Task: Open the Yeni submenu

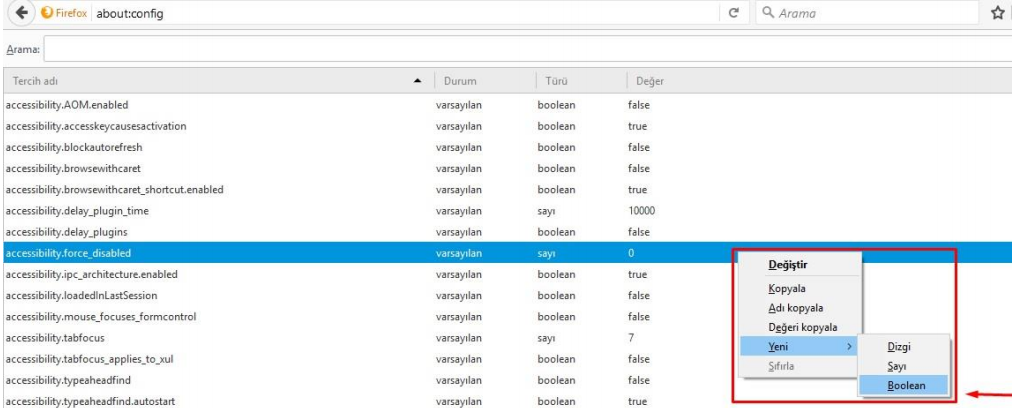Action: [800, 347]
